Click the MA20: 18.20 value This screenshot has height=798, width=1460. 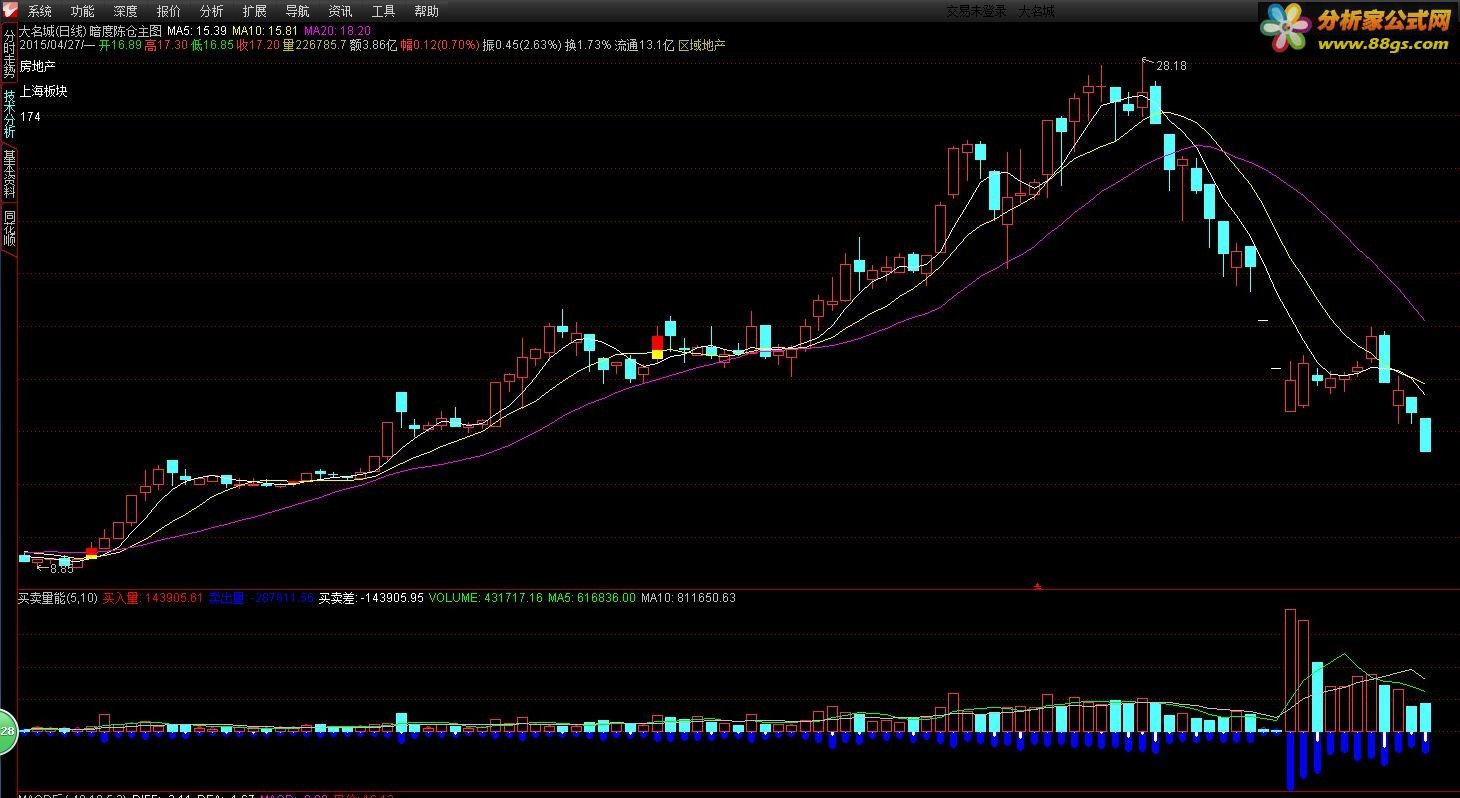tap(337, 32)
